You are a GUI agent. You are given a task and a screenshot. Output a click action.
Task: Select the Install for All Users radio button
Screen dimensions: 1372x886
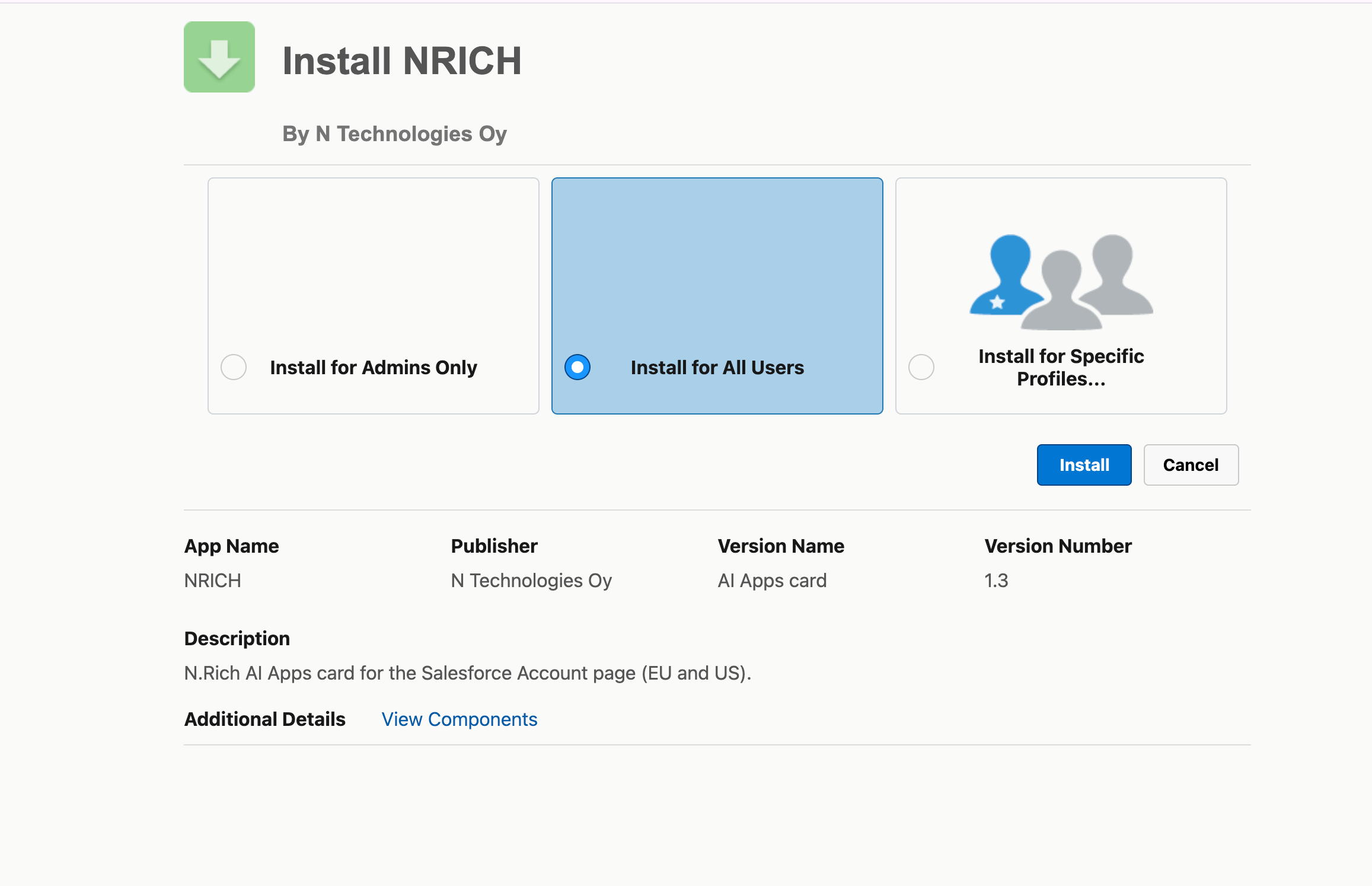[x=577, y=367]
